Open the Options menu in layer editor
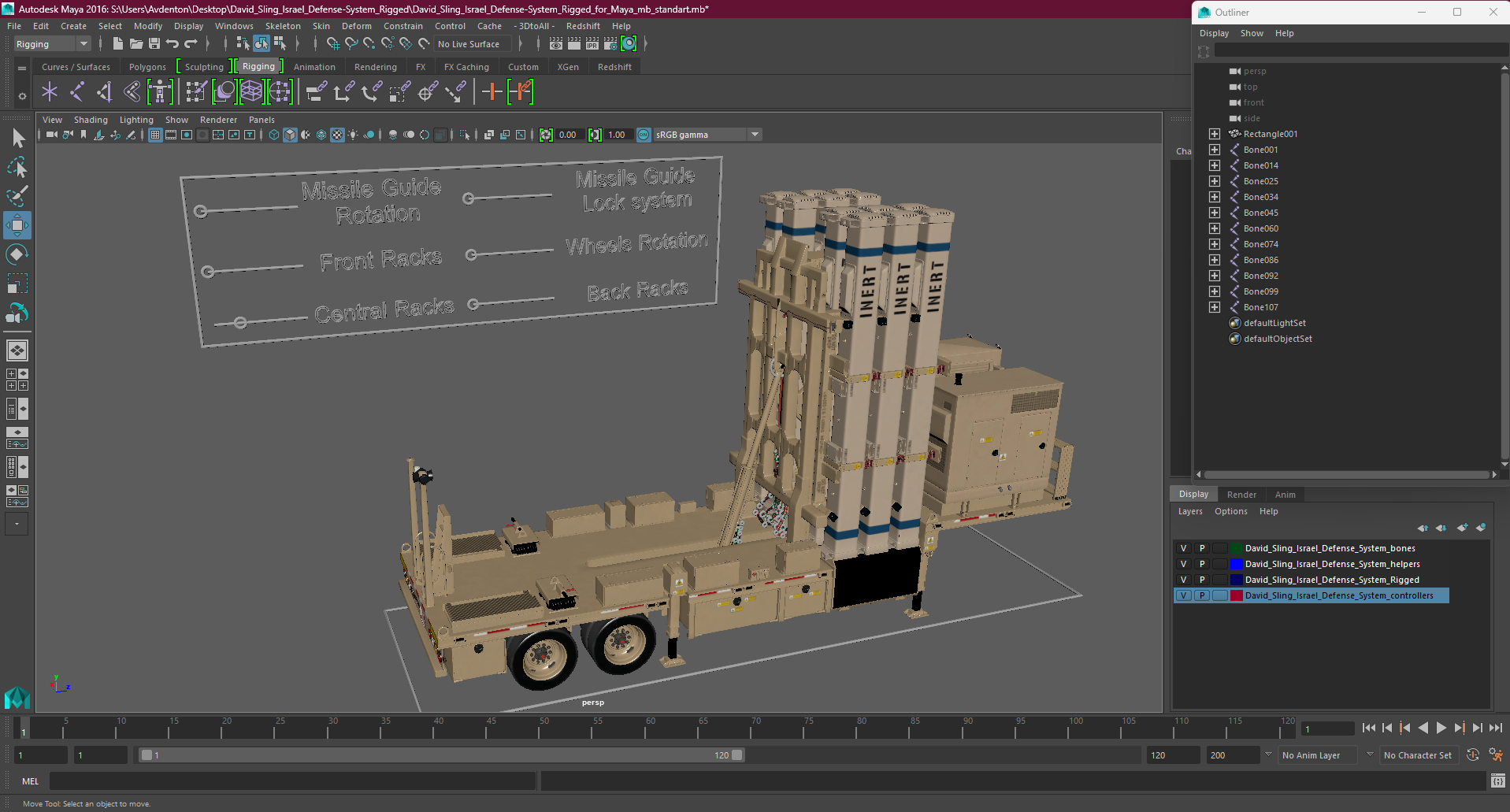Image resolution: width=1510 pixels, height=812 pixels. [1230, 511]
